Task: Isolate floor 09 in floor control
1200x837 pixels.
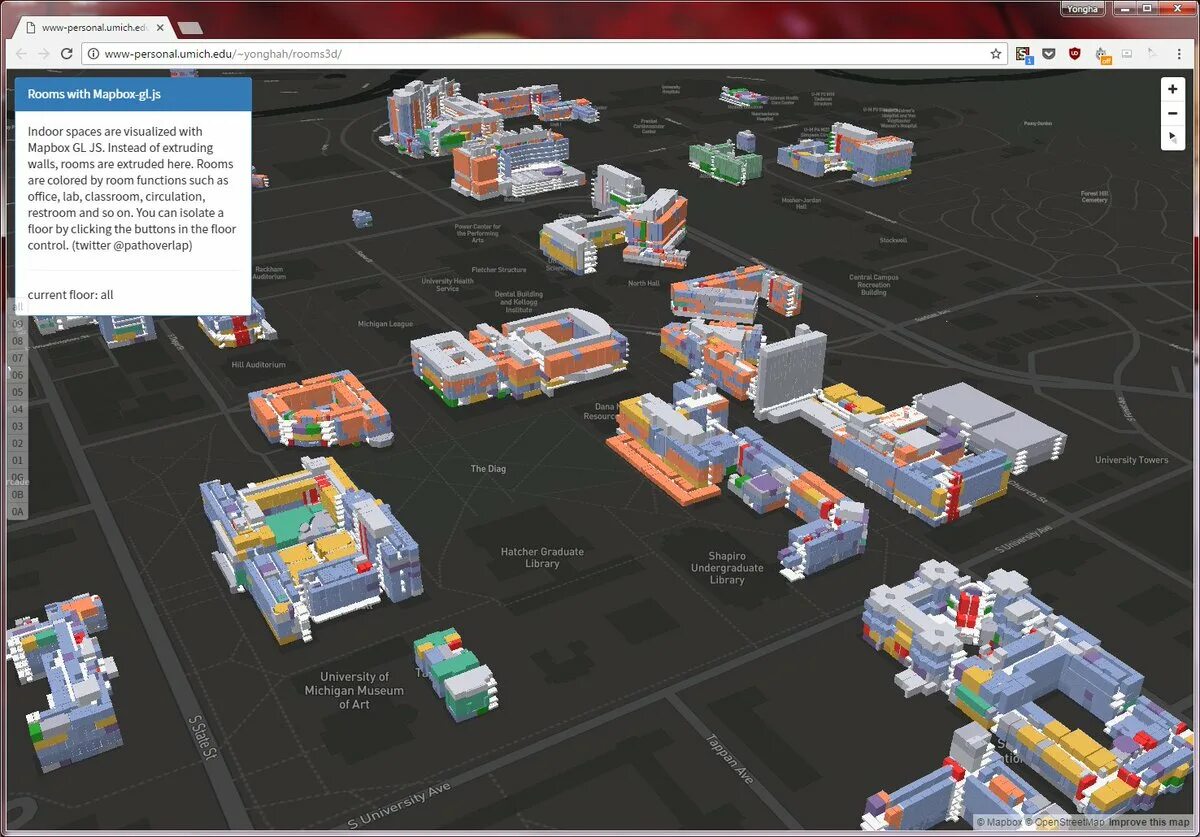Action: click(17, 324)
